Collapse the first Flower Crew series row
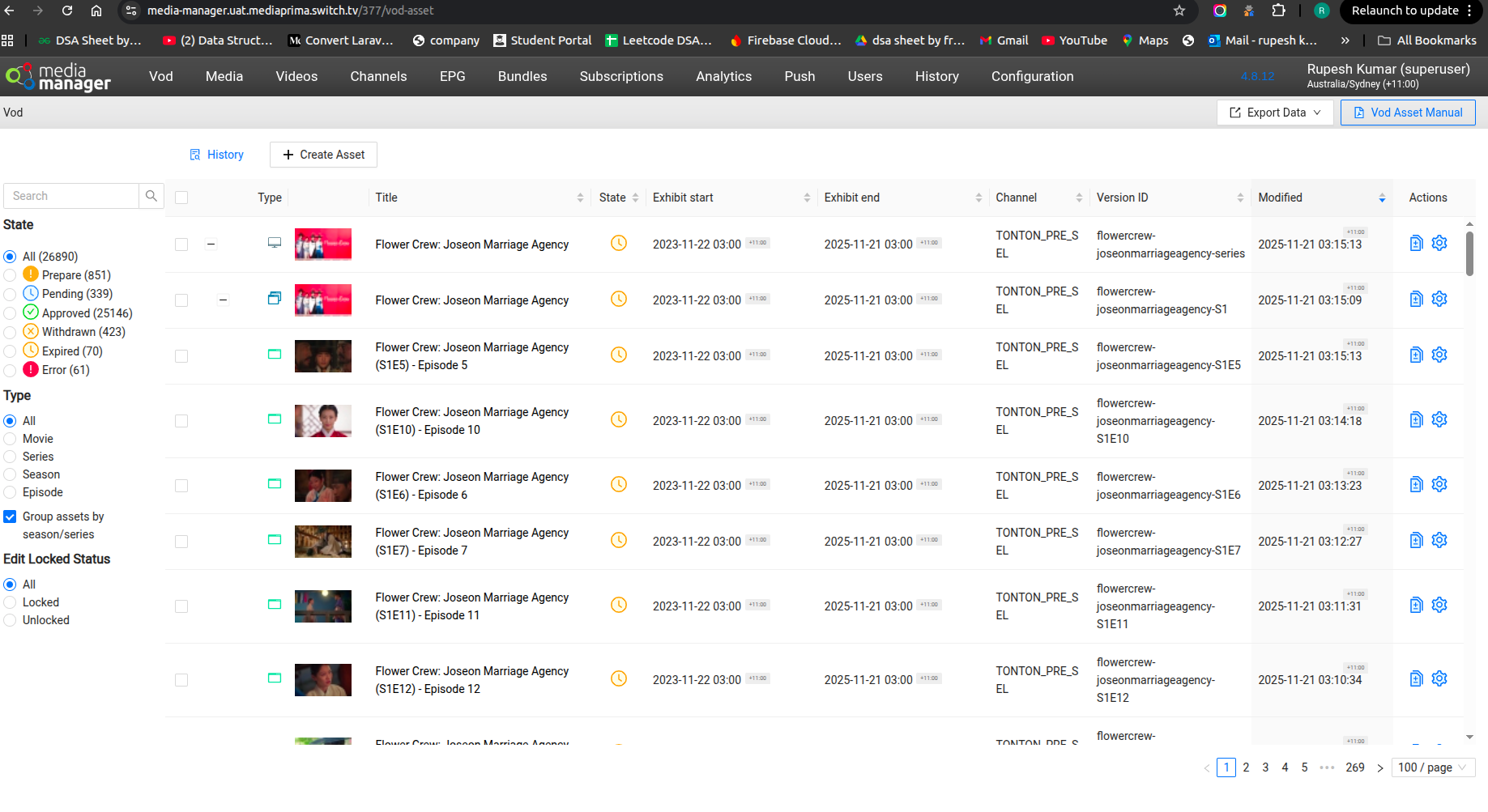This screenshot has width=1488, height=812. click(x=211, y=244)
